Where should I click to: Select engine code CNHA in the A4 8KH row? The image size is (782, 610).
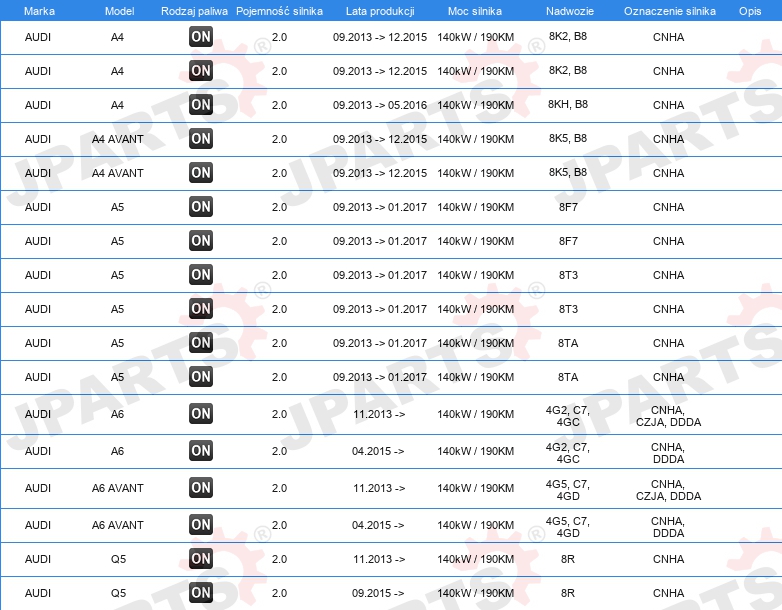point(668,105)
